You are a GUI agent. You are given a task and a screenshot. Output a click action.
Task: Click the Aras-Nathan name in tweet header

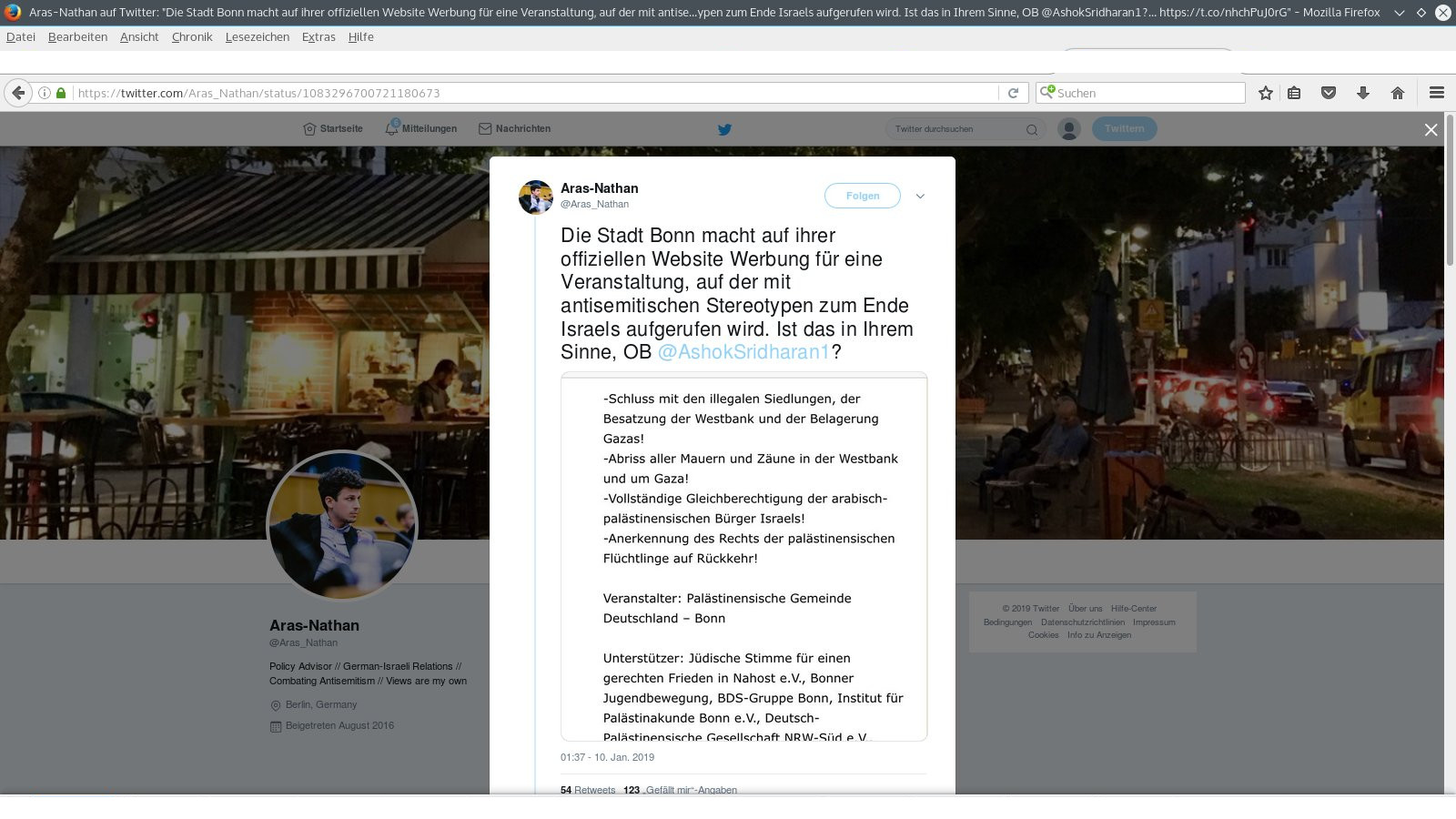(x=600, y=188)
